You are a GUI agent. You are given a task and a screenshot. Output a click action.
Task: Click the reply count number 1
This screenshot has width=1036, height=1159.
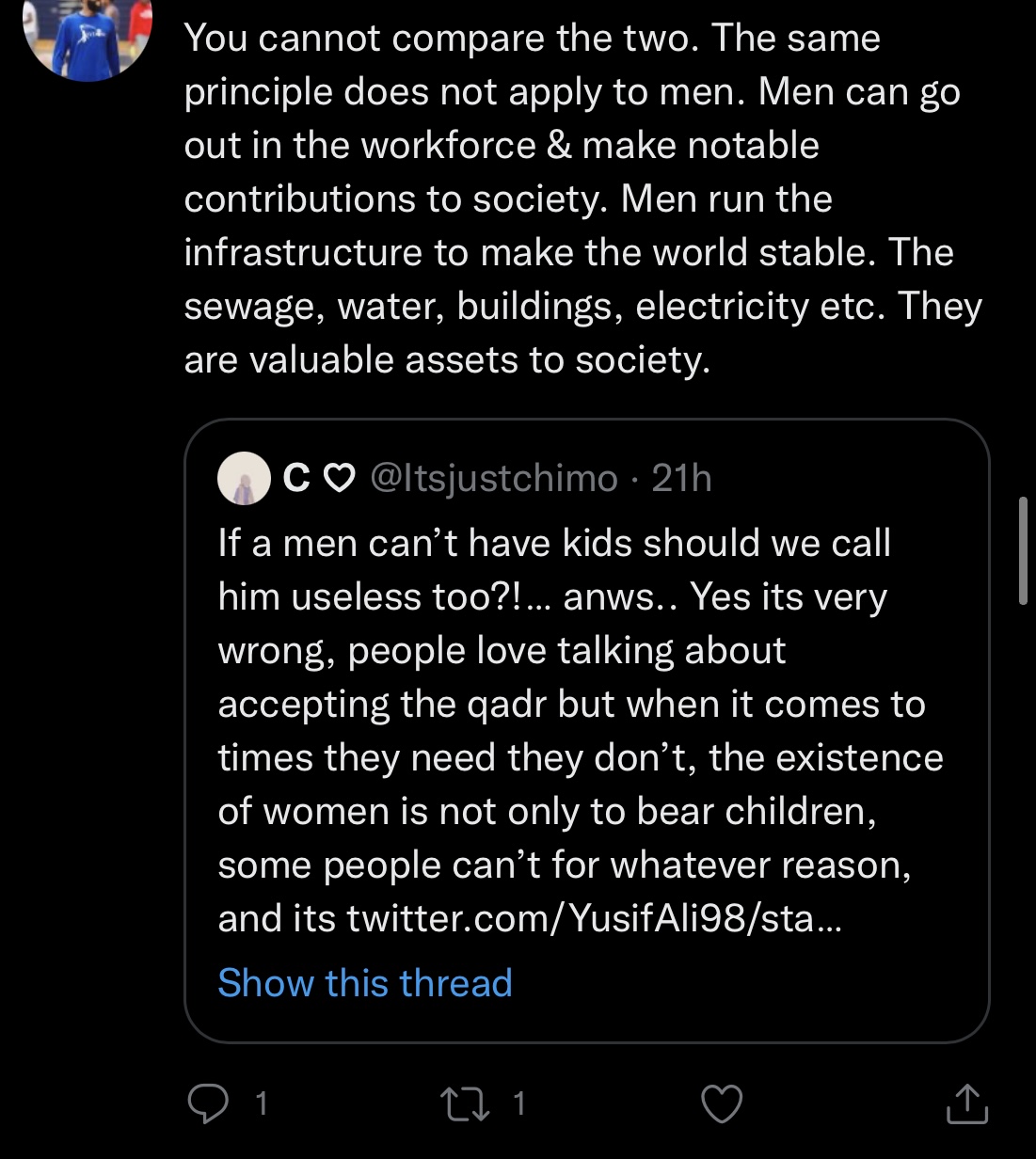[x=262, y=1103]
